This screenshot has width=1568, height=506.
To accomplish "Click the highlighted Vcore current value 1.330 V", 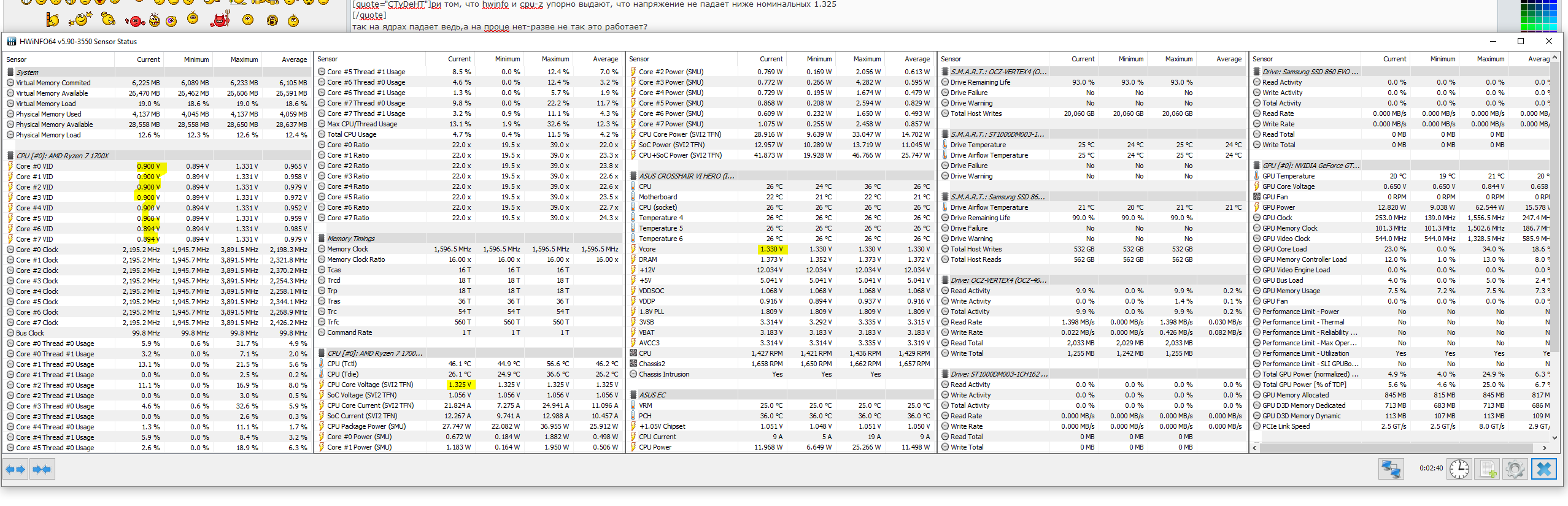I will tap(773, 249).
